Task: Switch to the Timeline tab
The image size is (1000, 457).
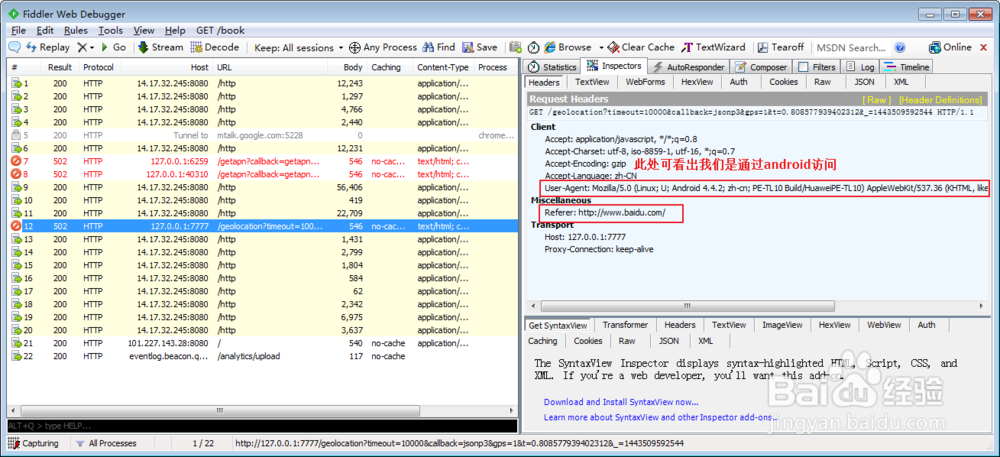Action: [x=907, y=67]
